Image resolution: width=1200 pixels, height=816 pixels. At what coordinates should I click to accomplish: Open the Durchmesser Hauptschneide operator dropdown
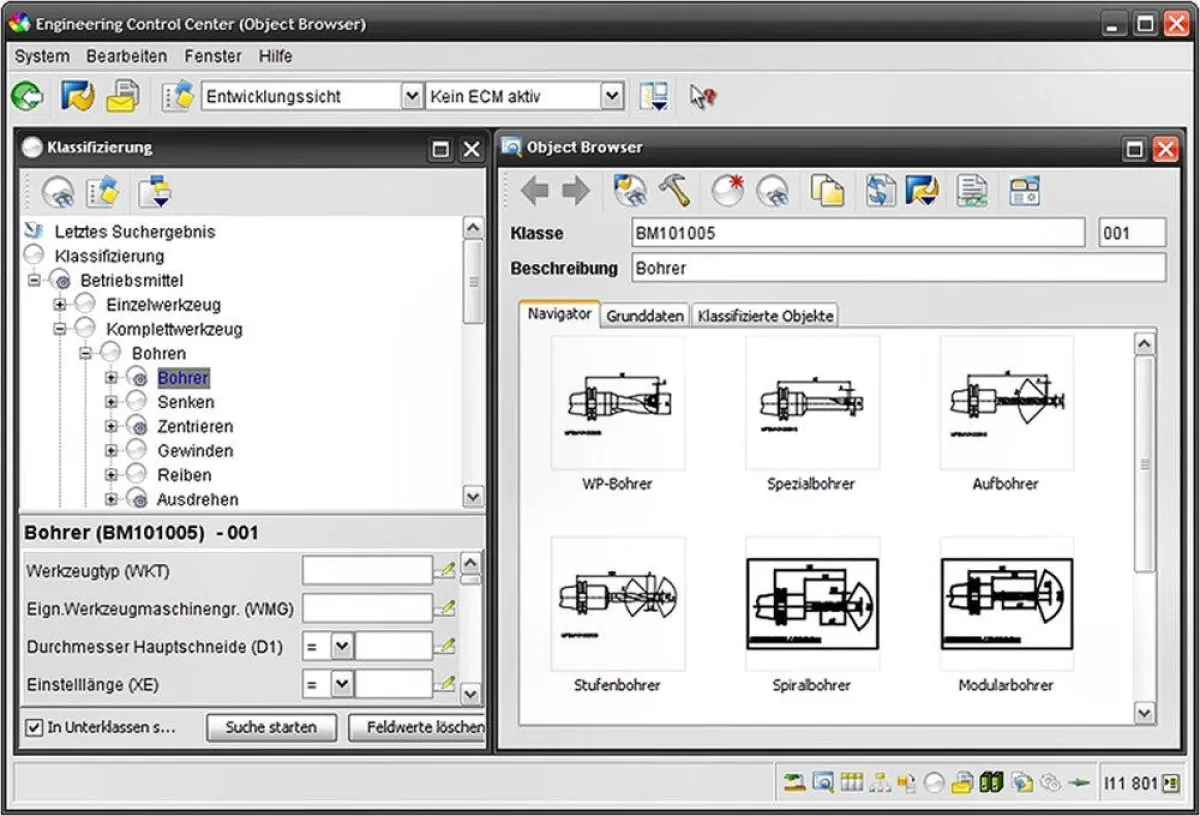(342, 647)
